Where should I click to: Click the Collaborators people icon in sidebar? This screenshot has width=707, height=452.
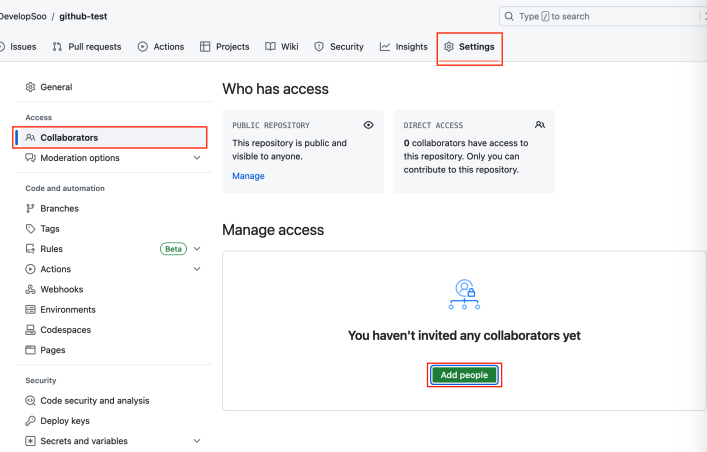pos(30,137)
